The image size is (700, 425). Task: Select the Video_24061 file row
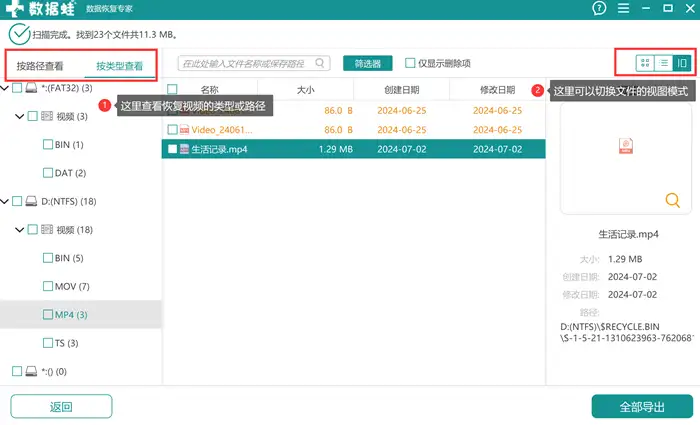(x=353, y=130)
